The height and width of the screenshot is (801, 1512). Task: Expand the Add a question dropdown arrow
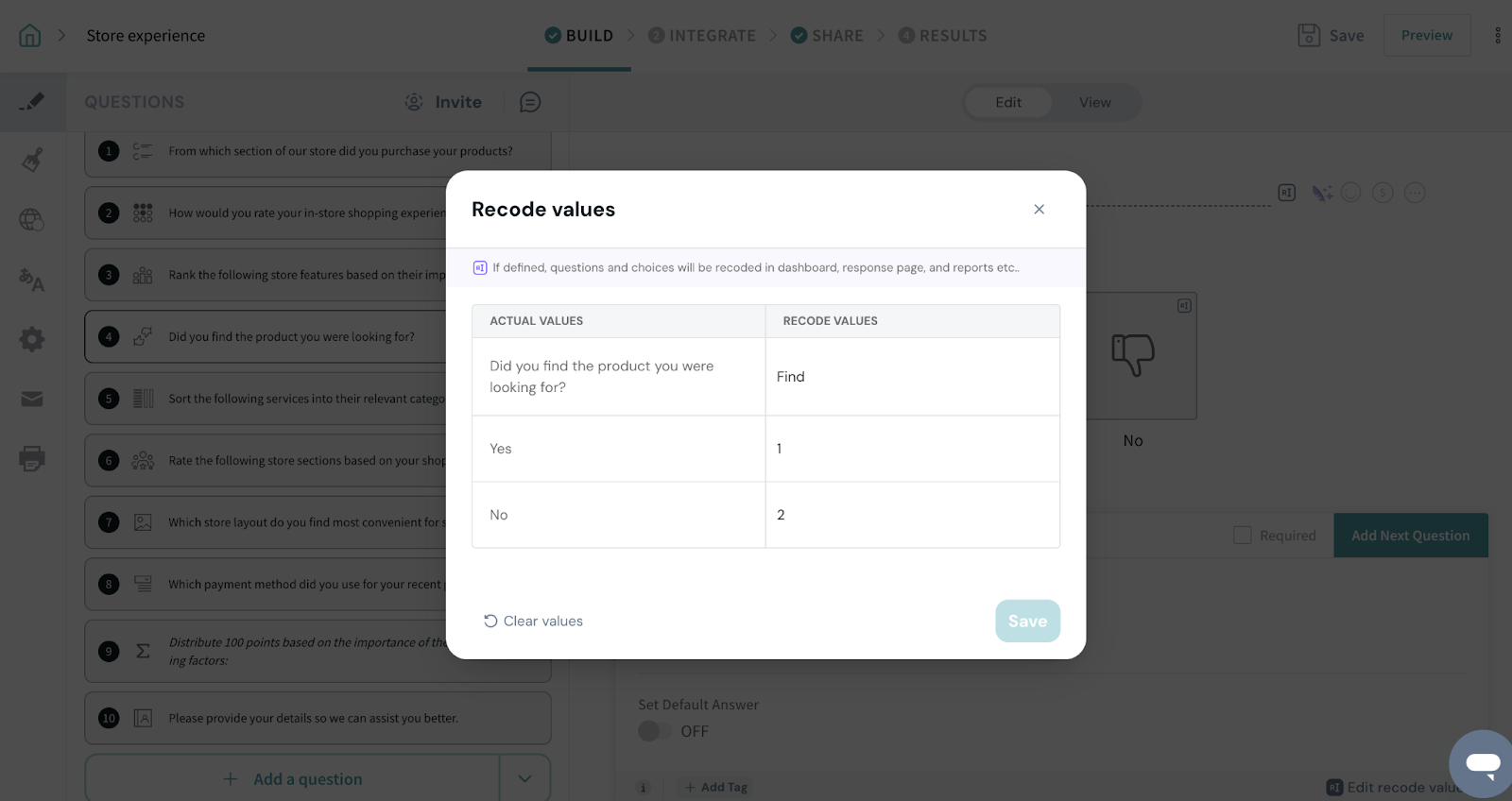(x=524, y=779)
